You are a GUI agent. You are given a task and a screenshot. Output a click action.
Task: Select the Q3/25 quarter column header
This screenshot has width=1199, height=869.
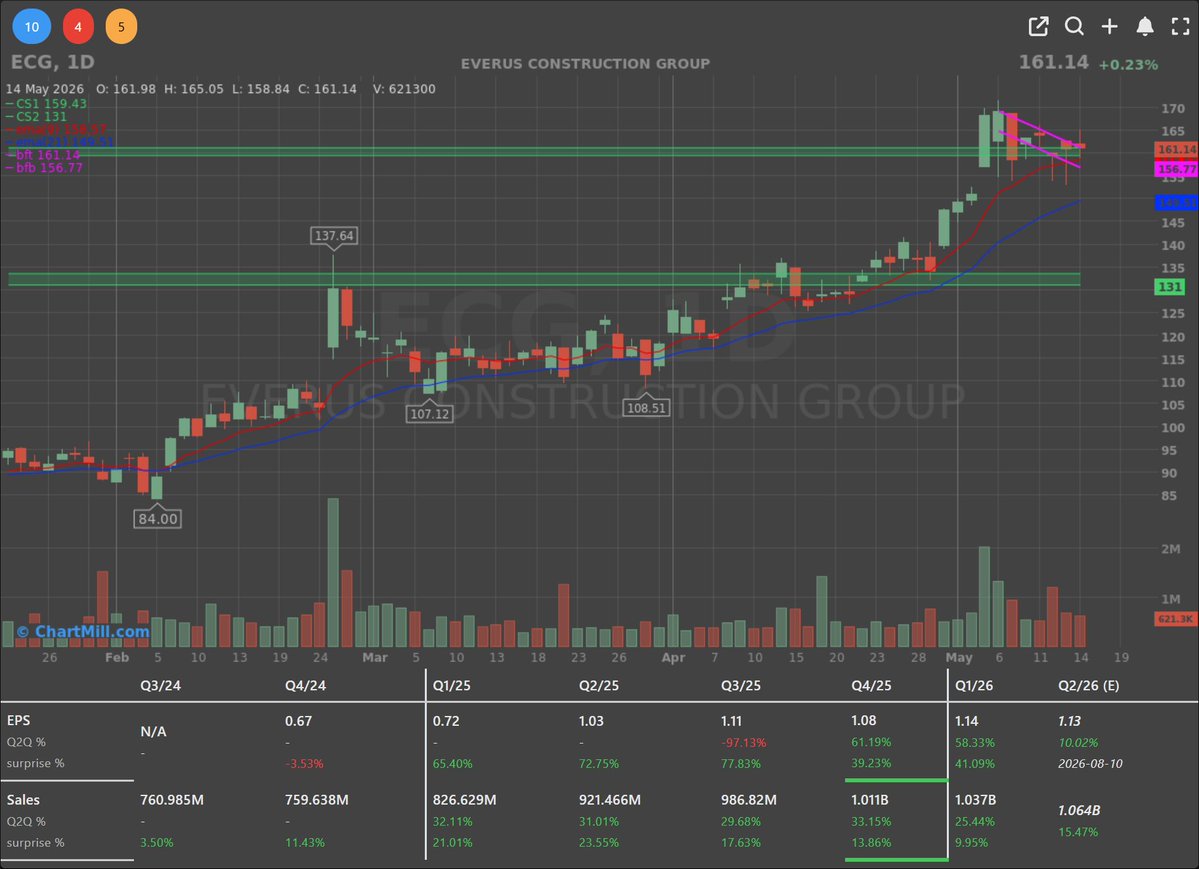point(741,685)
